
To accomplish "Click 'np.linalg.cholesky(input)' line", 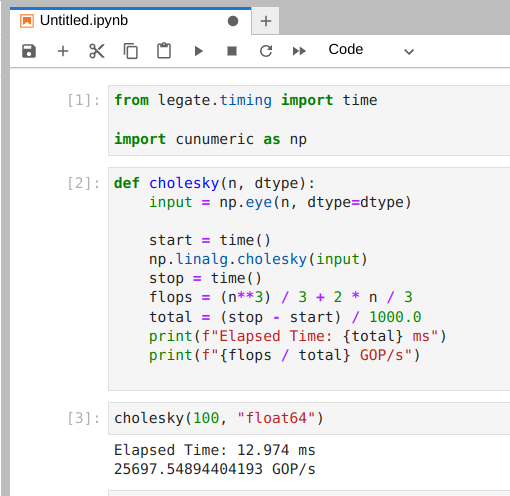I will point(258,259).
